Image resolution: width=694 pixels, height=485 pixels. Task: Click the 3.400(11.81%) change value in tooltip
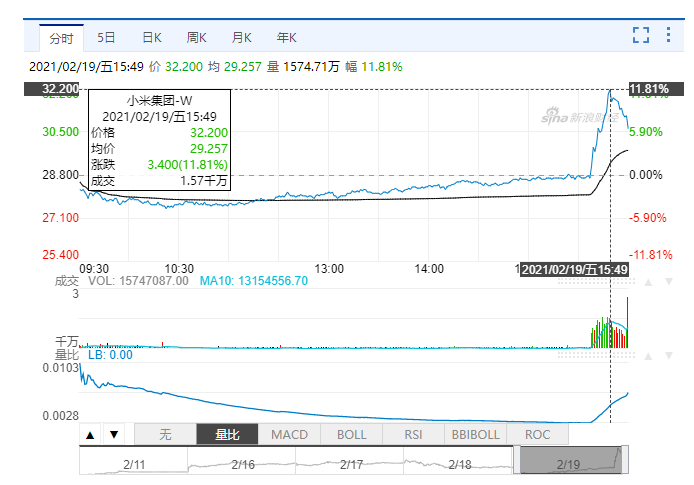click(x=188, y=165)
